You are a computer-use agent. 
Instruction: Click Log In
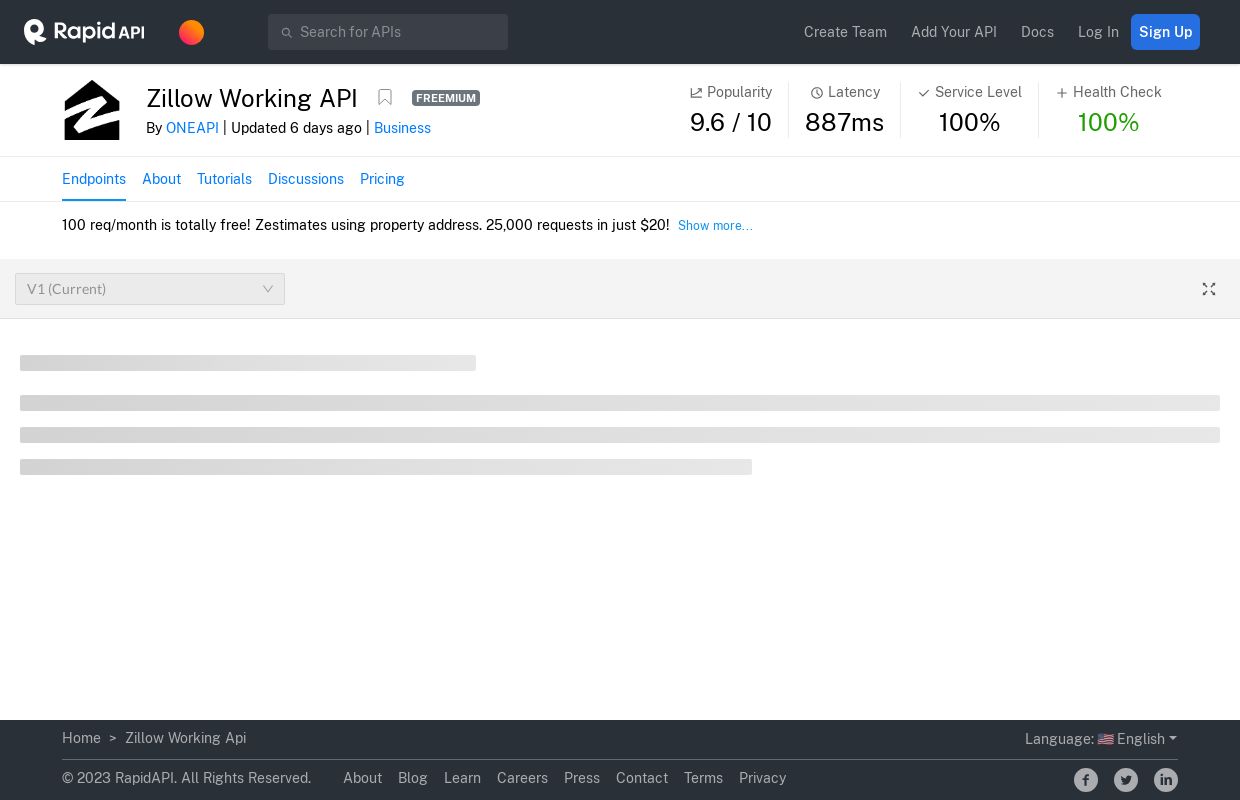click(1098, 32)
